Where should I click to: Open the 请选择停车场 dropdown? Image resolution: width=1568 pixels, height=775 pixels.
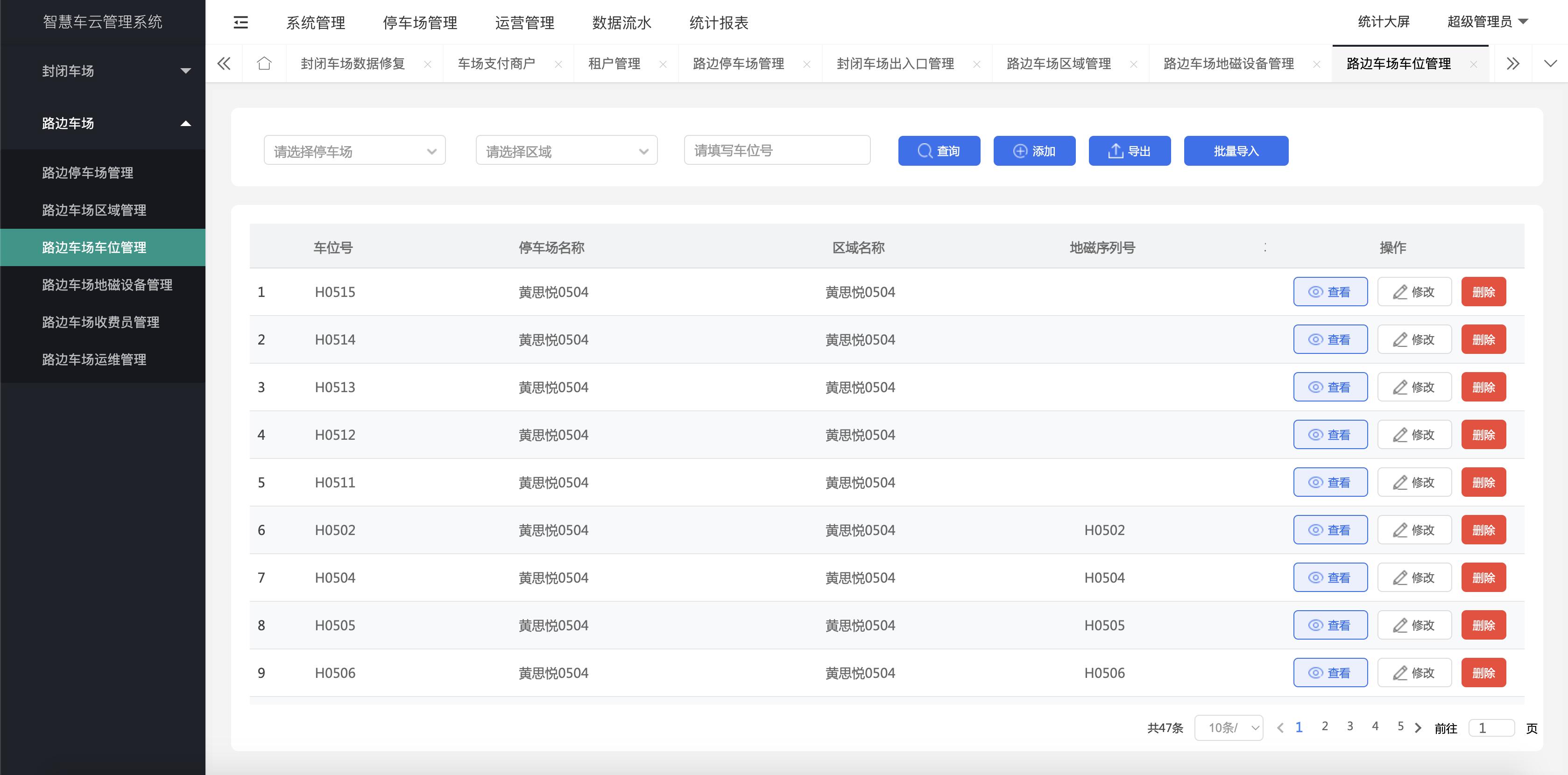coord(355,150)
